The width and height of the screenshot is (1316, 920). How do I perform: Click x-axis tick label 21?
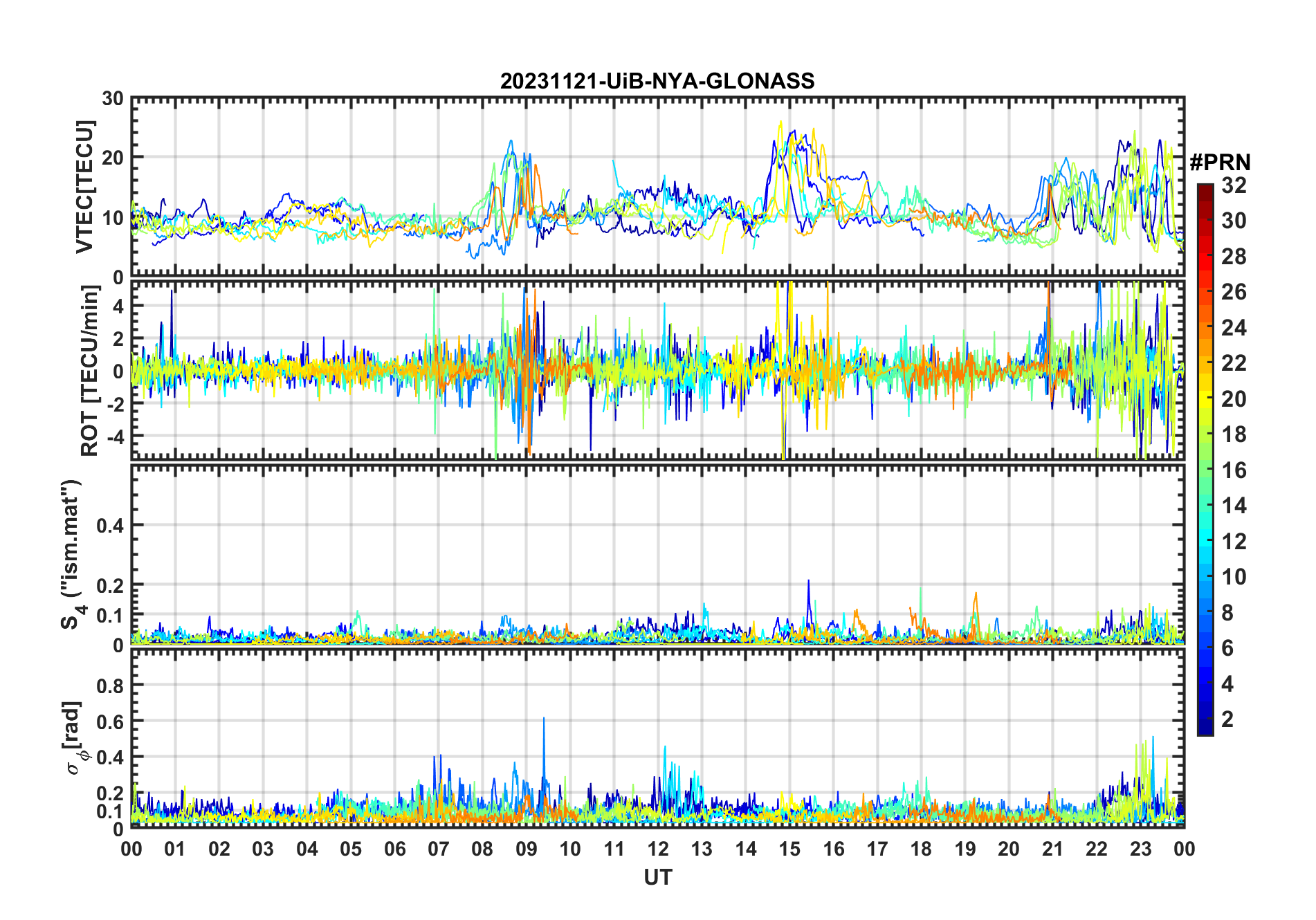[x=1052, y=849]
